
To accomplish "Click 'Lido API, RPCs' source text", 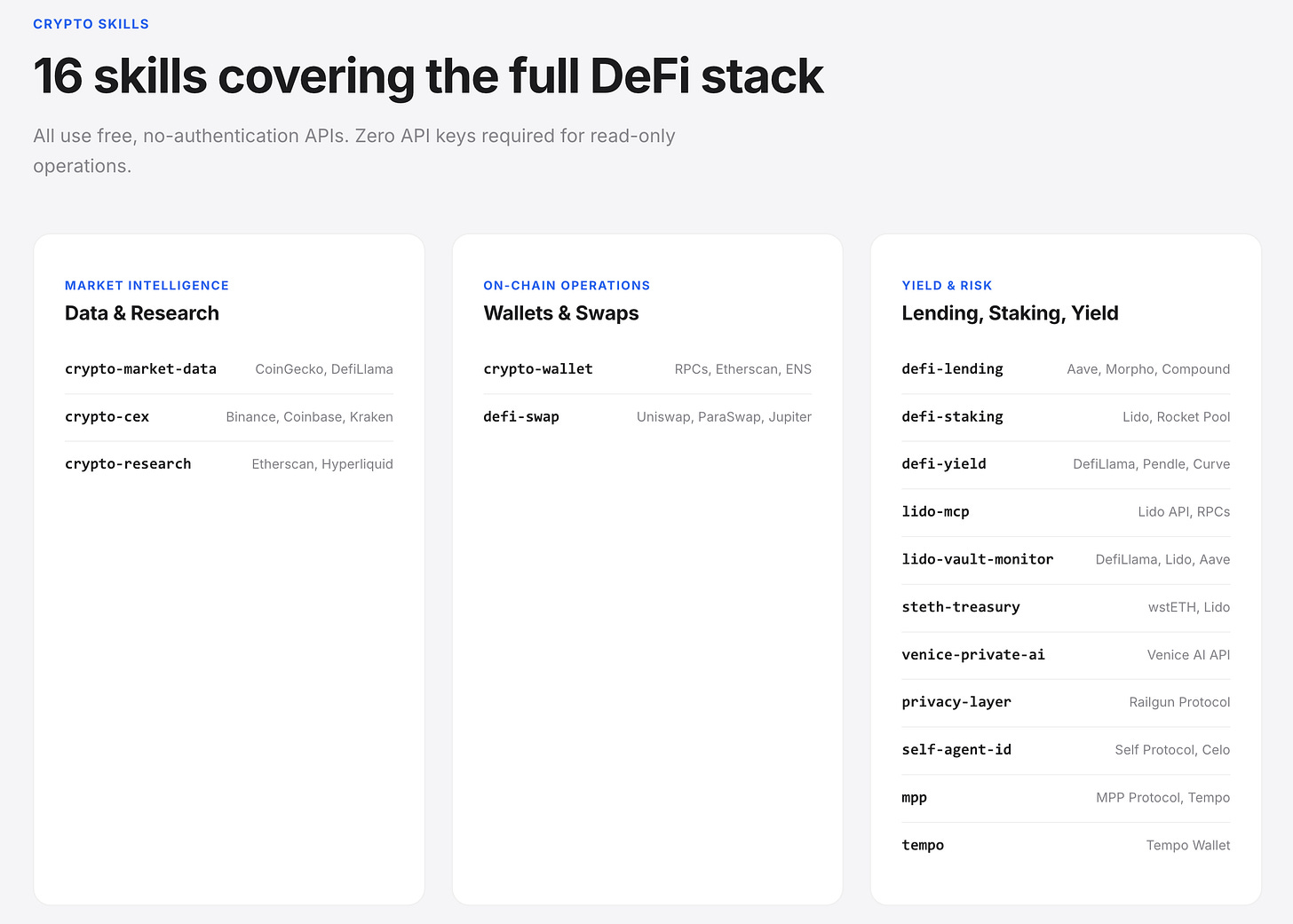I will point(1184,512).
